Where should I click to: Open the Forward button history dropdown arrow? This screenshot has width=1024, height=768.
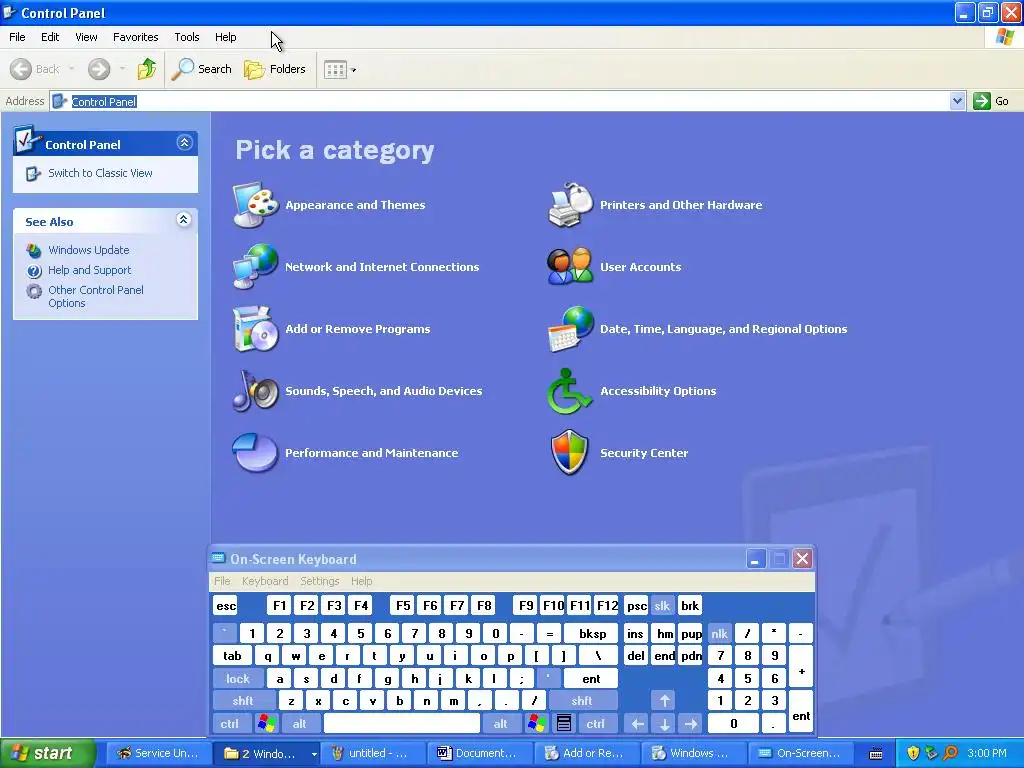pyautogui.click(x=122, y=69)
